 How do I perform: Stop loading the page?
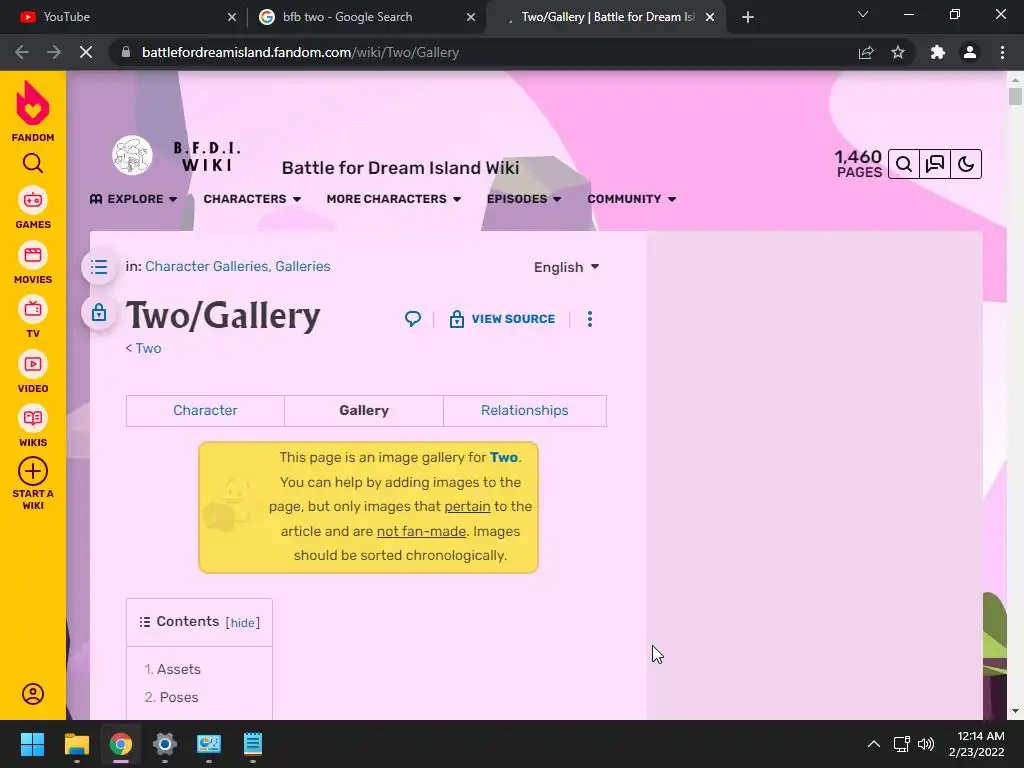(86, 52)
